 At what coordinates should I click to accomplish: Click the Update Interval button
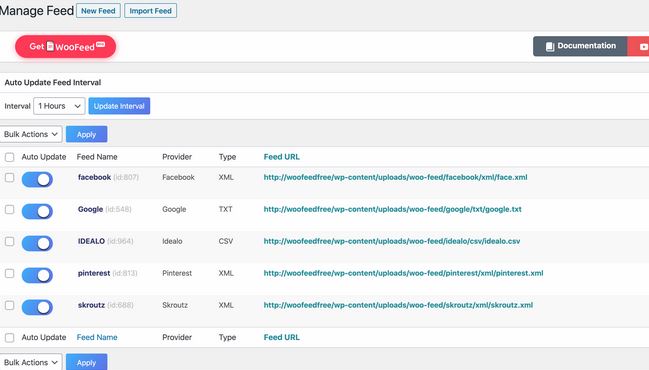pyautogui.click(x=119, y=106)
